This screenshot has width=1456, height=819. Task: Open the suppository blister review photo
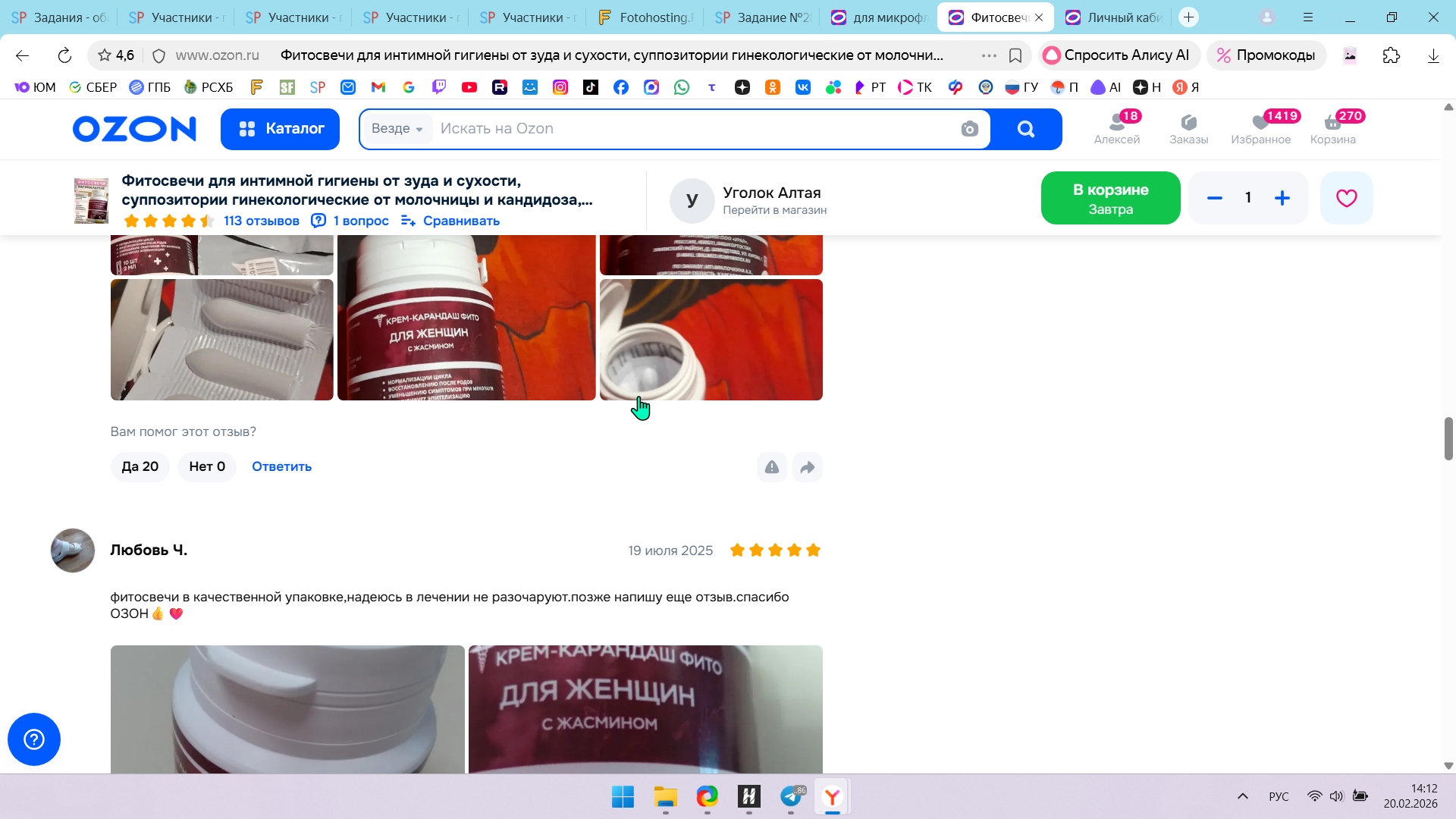(221, 340)
